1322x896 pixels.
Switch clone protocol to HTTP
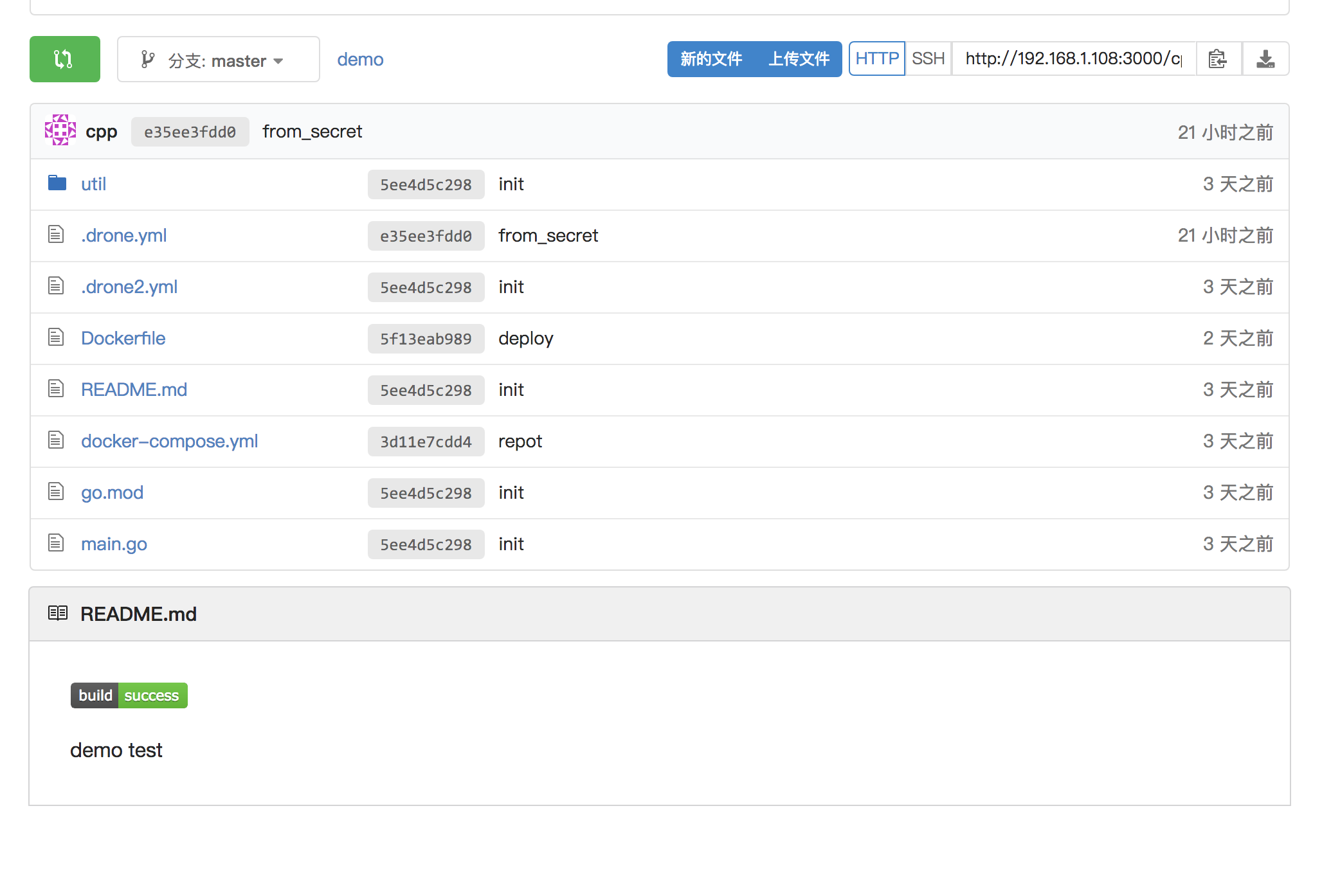[876, 58]
